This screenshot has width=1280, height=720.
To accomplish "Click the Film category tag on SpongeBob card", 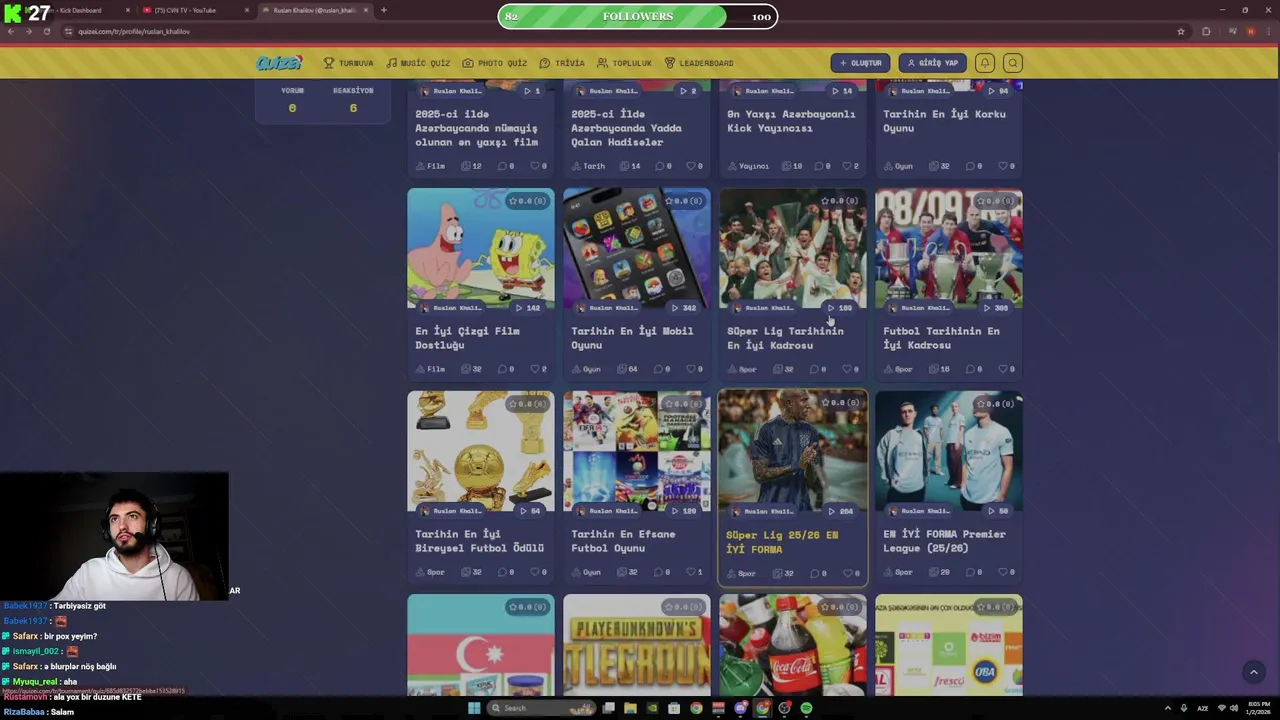I will click(x=431, y=369).
